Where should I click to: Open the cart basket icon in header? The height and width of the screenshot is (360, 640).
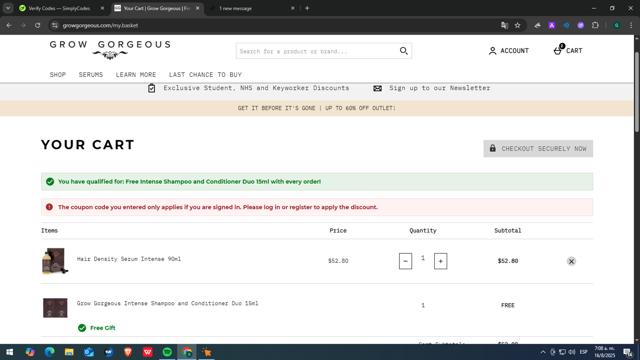tap(558, 50)
